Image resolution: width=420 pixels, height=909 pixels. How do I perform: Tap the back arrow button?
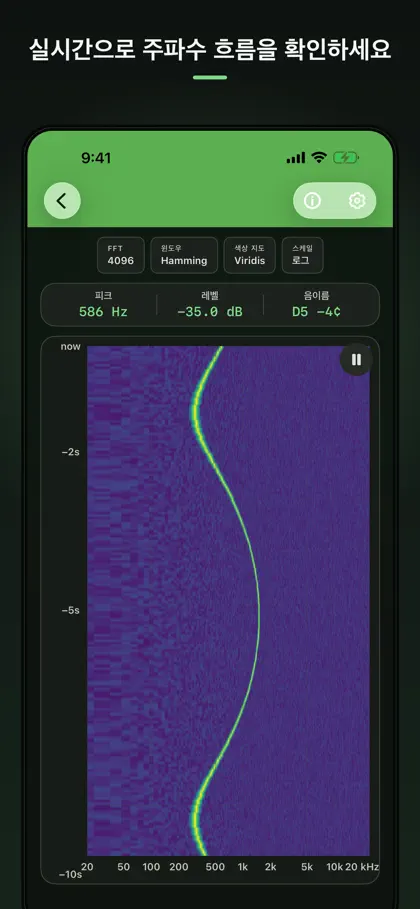(x=62, y=201)
